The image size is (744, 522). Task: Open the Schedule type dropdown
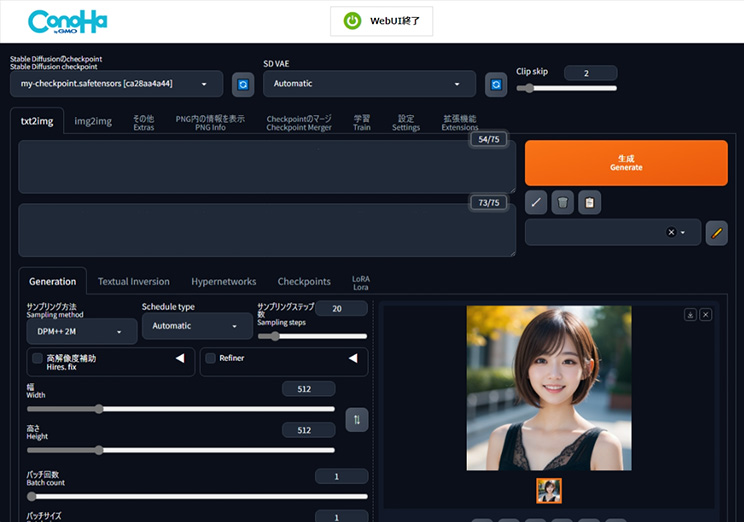click(196, 326)
